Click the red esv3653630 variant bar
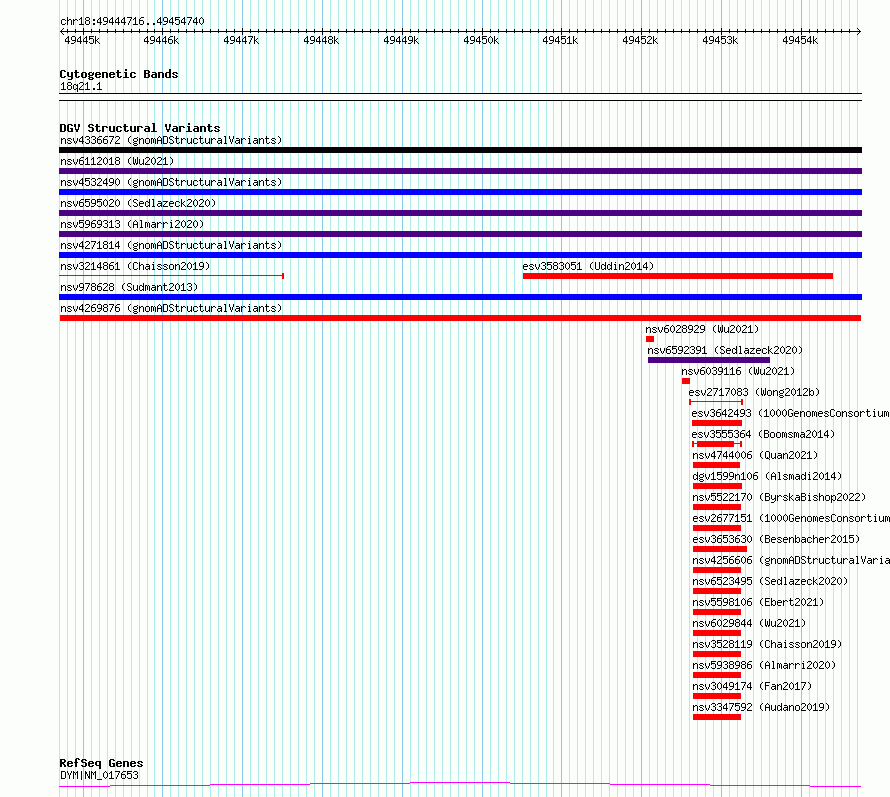 [x=720, y=549]
